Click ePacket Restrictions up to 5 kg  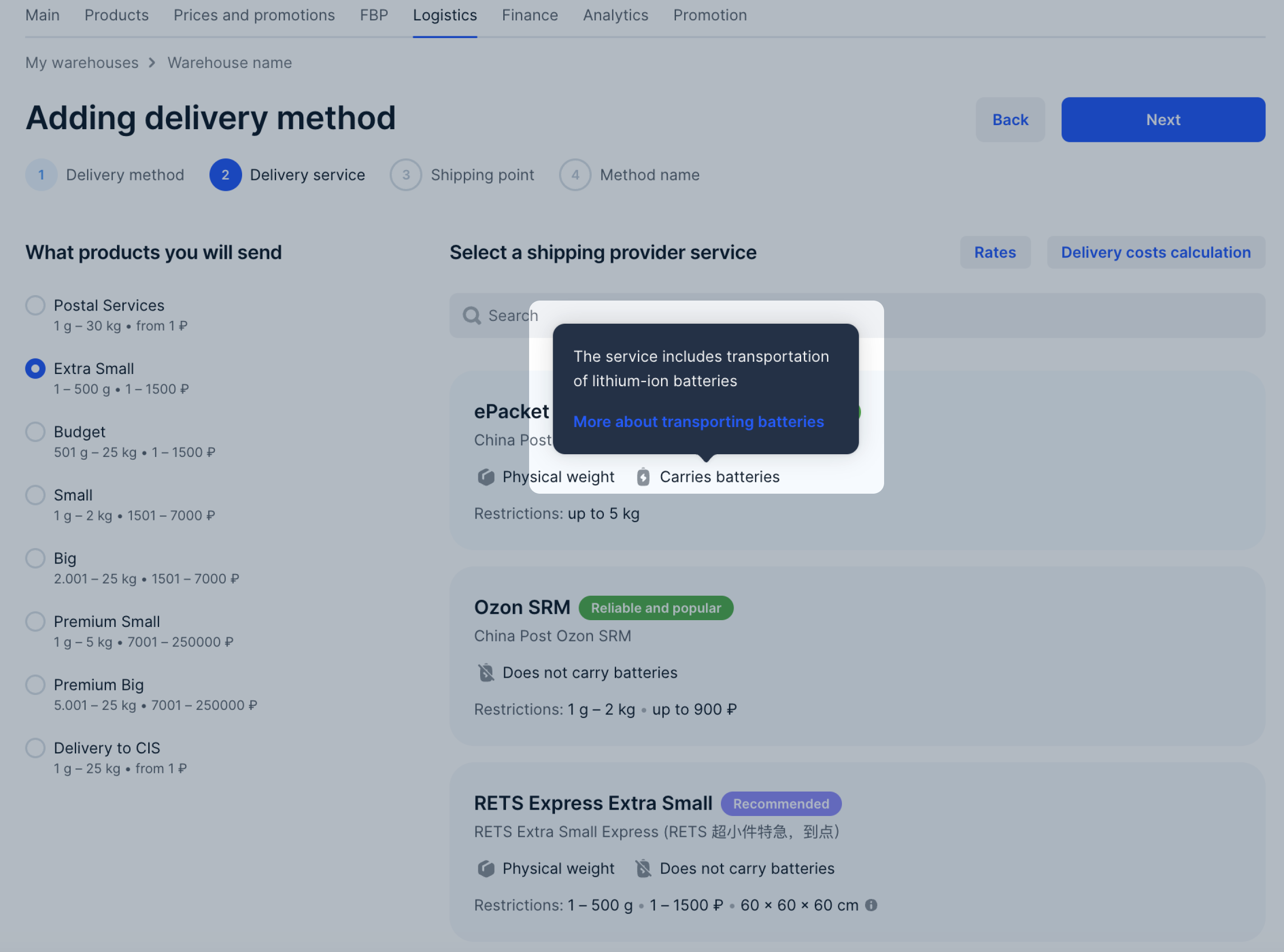pos(557,514)
